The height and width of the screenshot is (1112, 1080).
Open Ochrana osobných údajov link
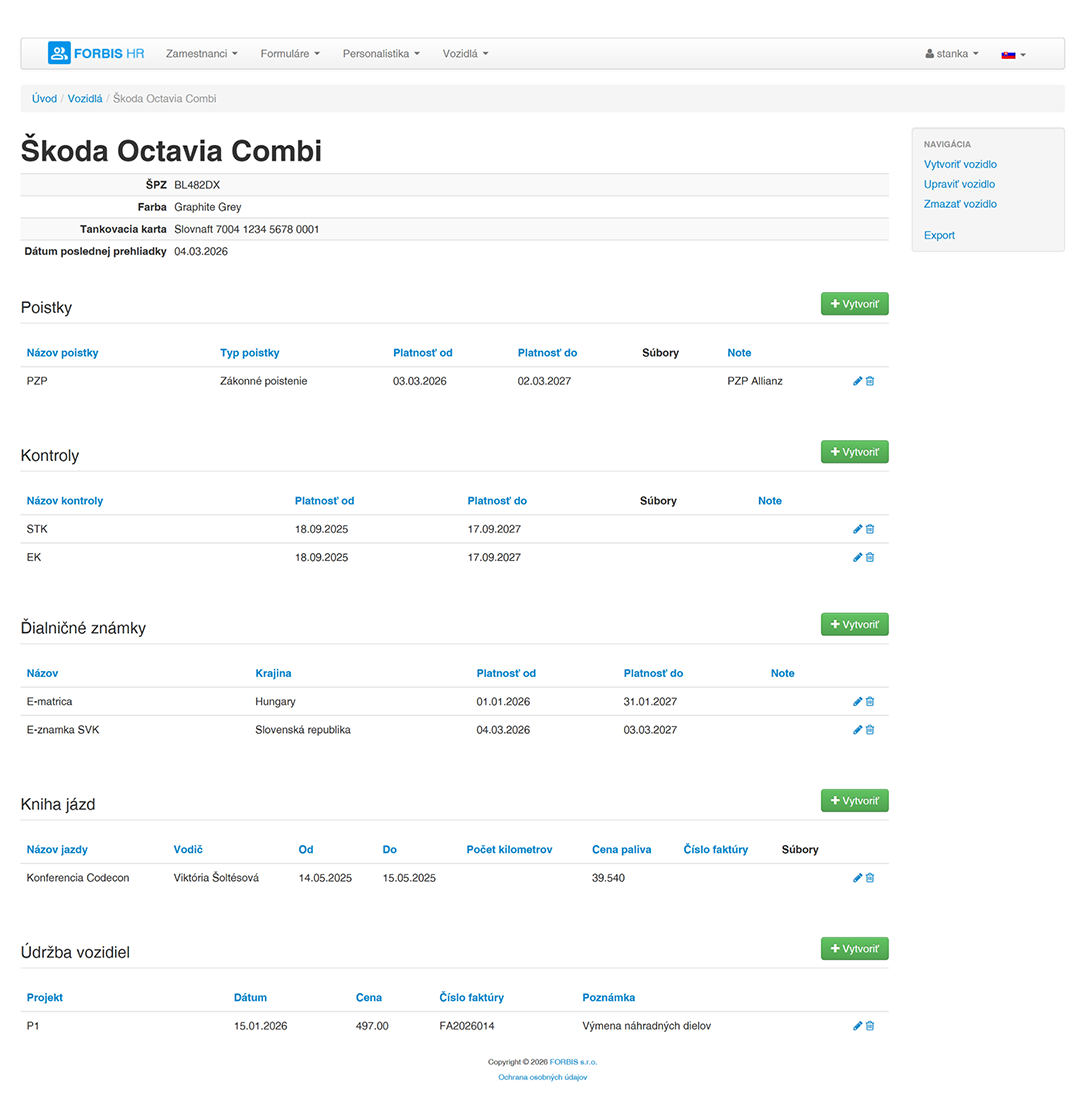(x=542, y=1077)
